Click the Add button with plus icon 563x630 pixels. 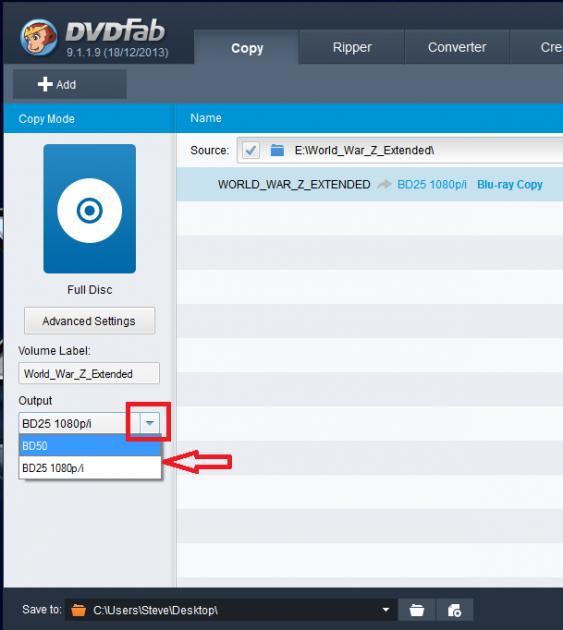(69, 84)
